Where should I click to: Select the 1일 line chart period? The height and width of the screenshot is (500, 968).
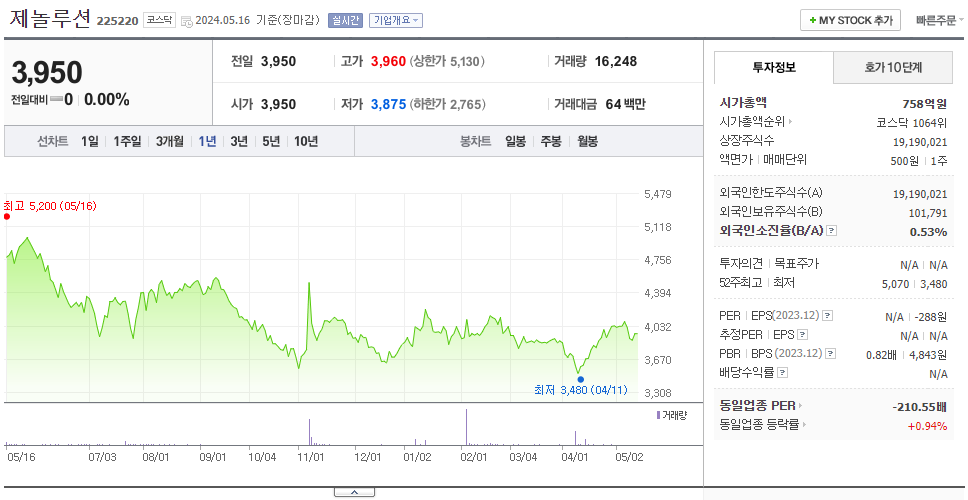[90, 141]
